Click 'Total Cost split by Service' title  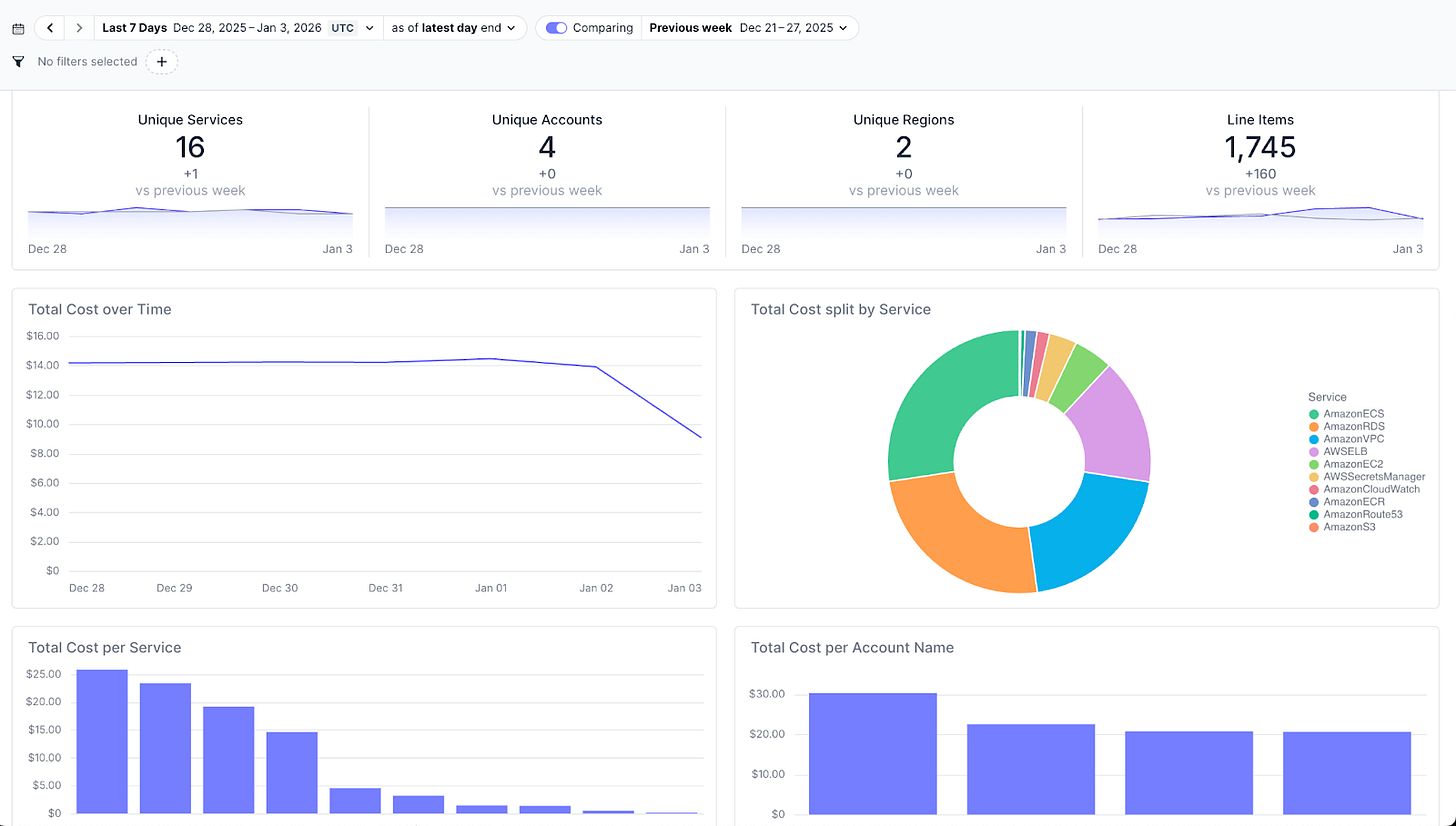[841, 310]
